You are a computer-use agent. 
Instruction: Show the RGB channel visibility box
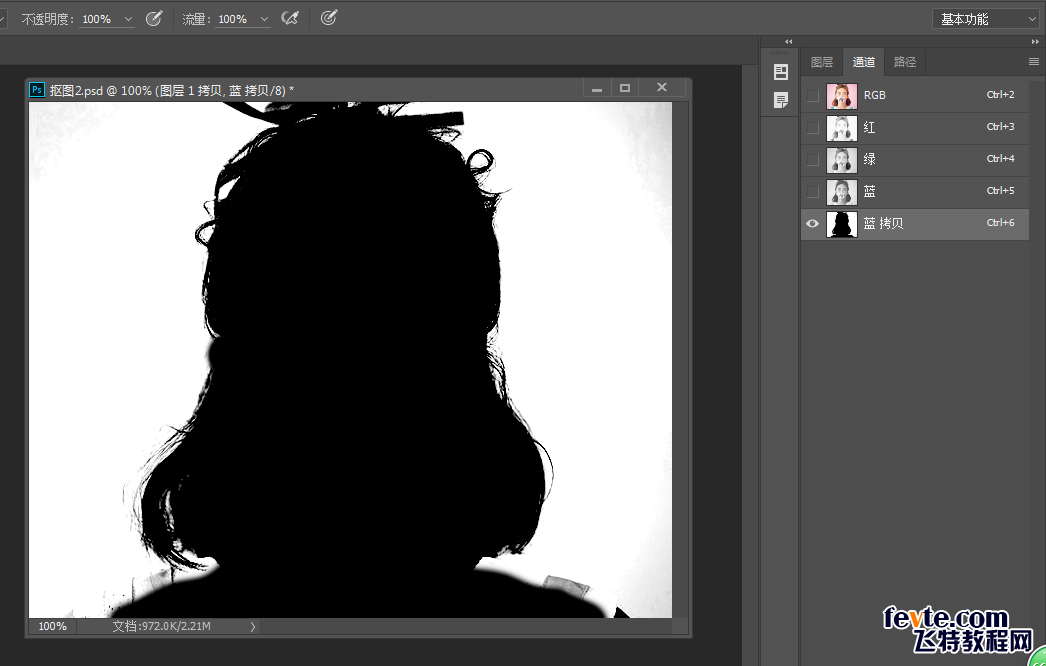[813, 95]
